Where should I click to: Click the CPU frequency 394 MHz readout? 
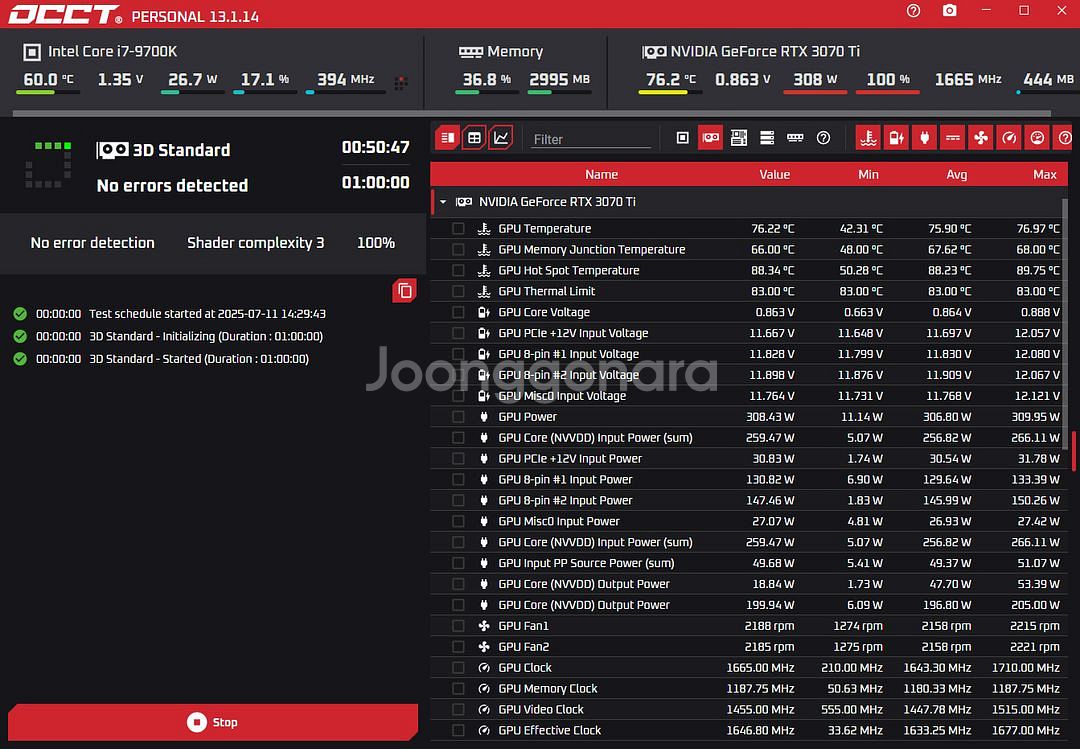tap(345, 80)
